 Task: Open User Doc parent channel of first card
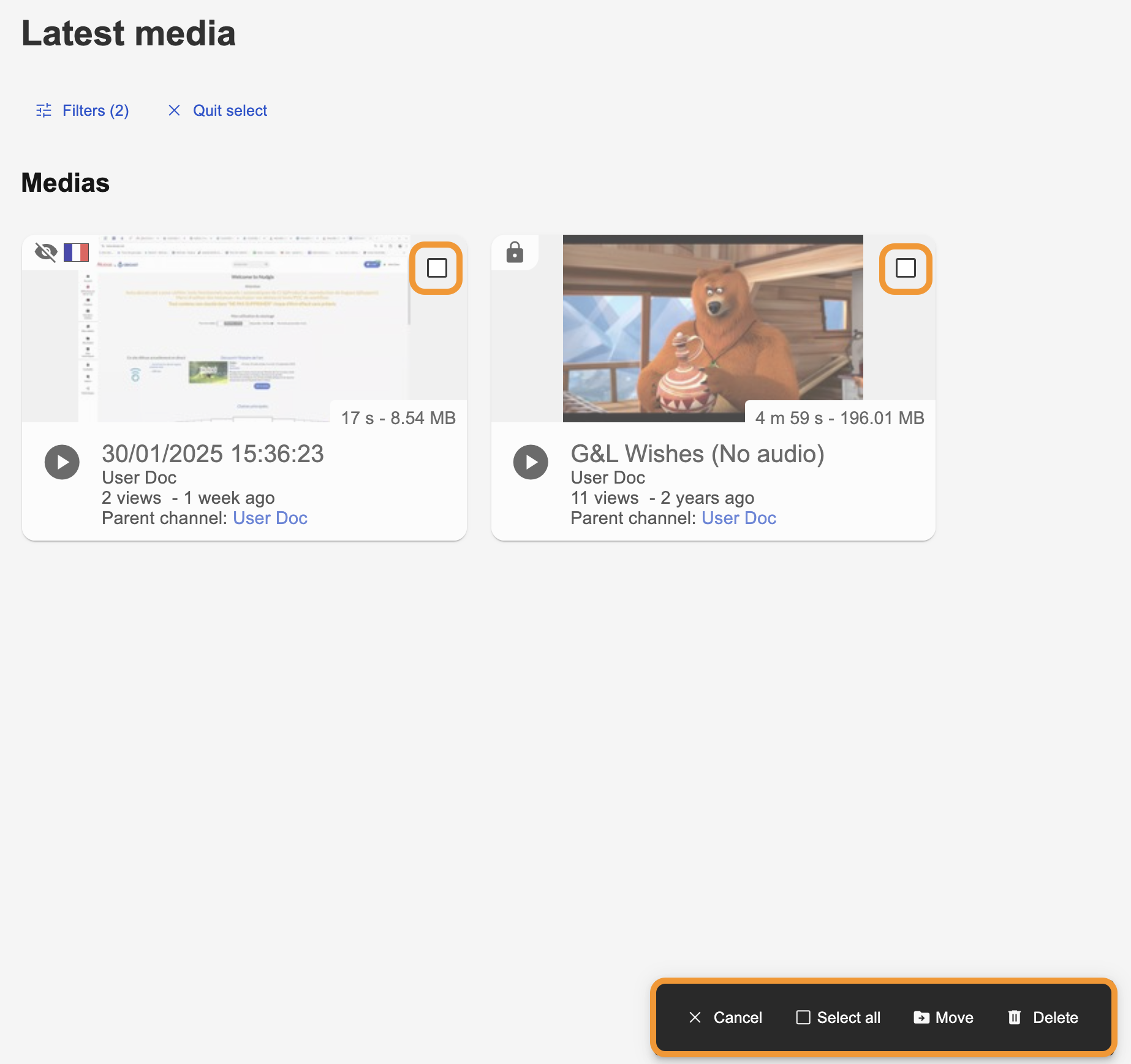[x=270, y=519]
